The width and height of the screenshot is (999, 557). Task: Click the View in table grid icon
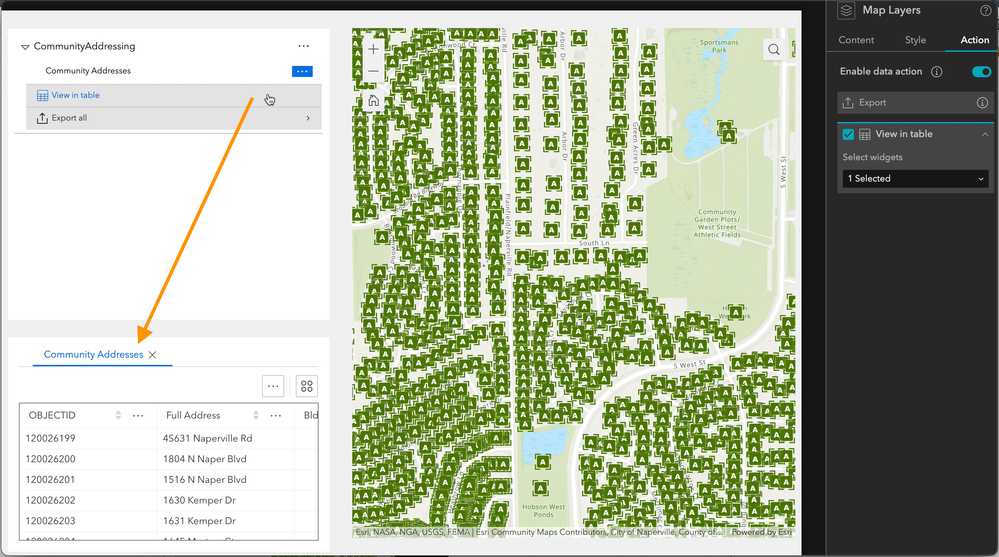(x=42, y=96)
